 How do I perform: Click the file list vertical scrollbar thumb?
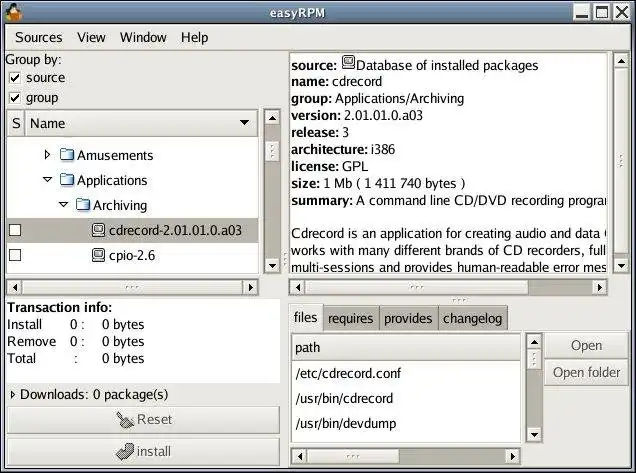coord(534,359)
